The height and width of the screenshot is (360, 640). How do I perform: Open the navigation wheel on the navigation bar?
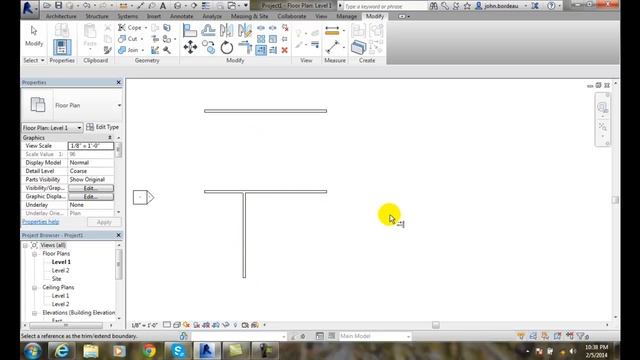(602, 107)
